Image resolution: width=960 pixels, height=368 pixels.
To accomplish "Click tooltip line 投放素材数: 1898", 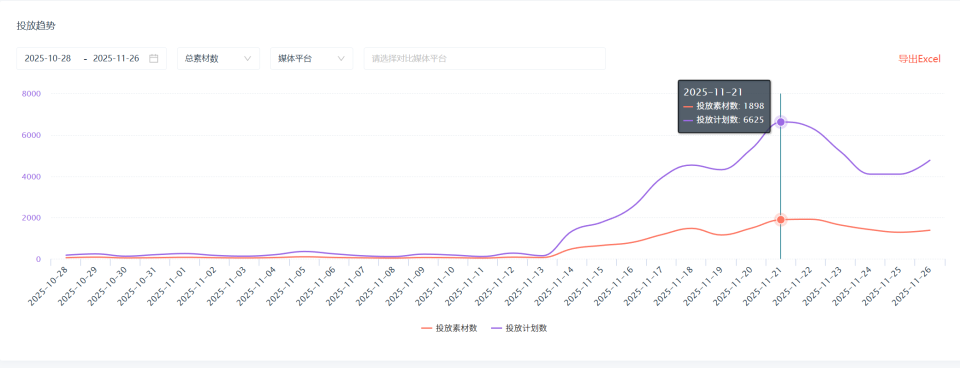I will tap(724, 106).
